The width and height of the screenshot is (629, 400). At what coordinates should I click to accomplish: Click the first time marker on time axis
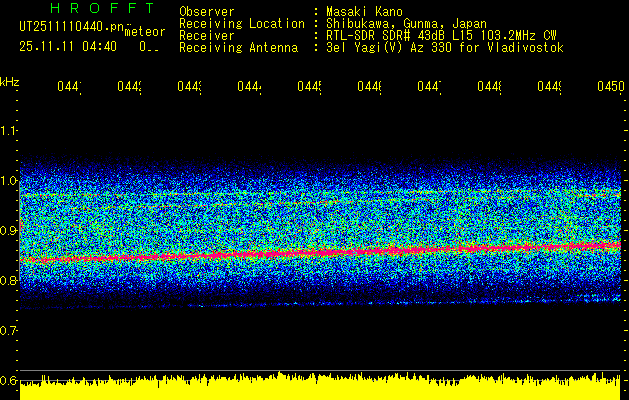point(68,88)
